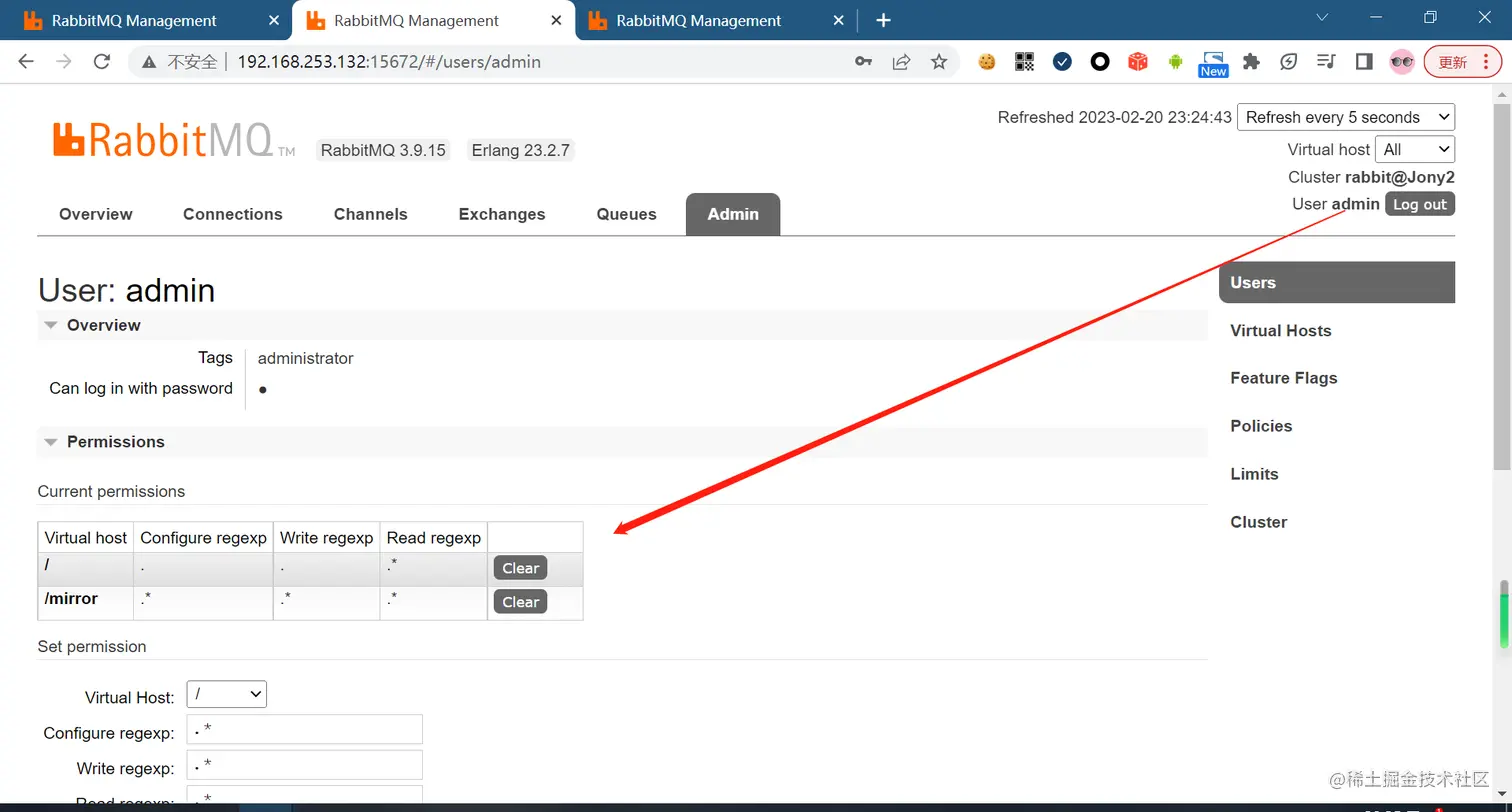The height and width of the screenshot is (812, 1512).
Task: Go to the Queues tab
Action: [627, 214]
